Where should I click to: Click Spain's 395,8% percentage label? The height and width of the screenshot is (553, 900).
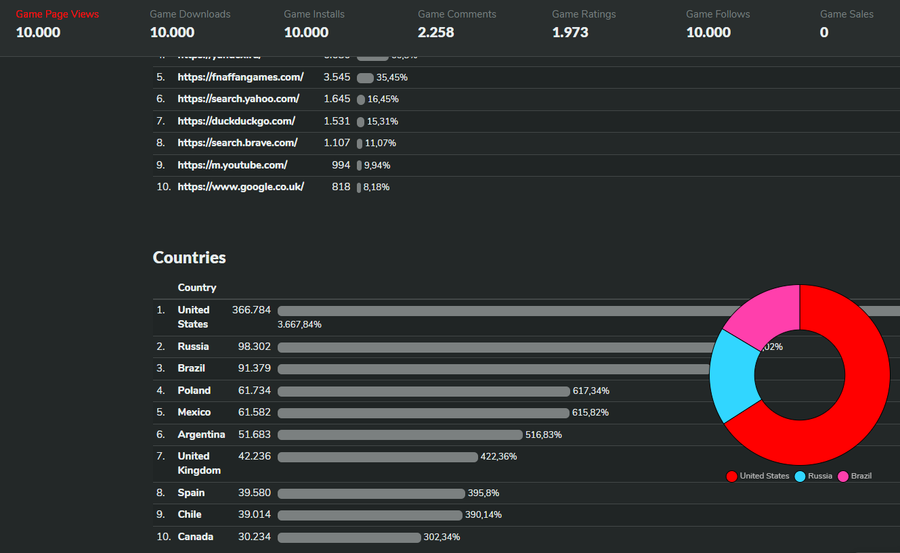point(483,493)
